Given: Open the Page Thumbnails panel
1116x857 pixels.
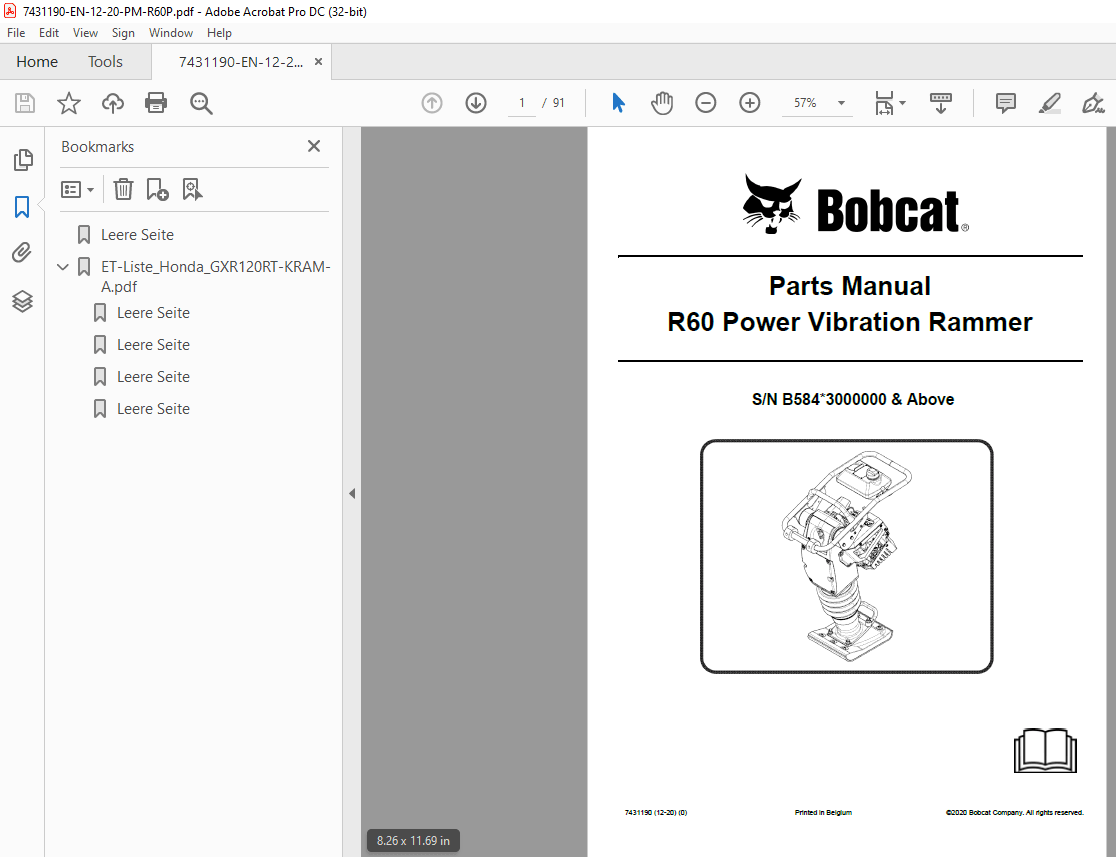Looking at the screenshot, I should tap(23, 159).
